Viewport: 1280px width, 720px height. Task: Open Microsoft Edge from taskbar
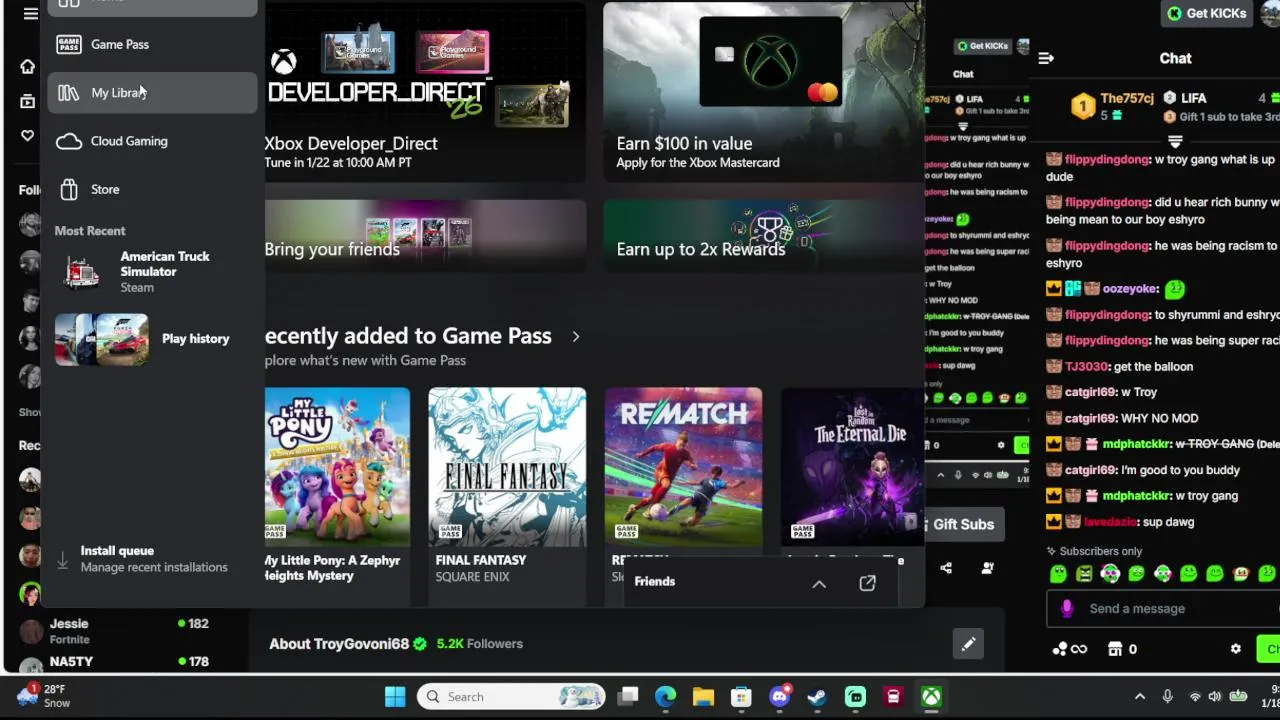pos(665,697)
